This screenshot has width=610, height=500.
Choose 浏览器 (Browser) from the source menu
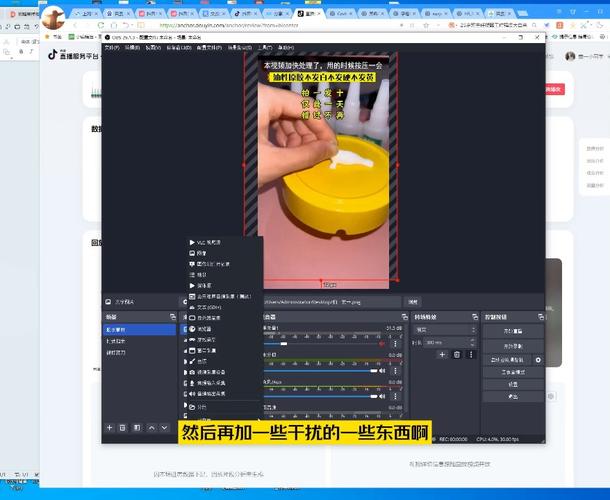204,328
